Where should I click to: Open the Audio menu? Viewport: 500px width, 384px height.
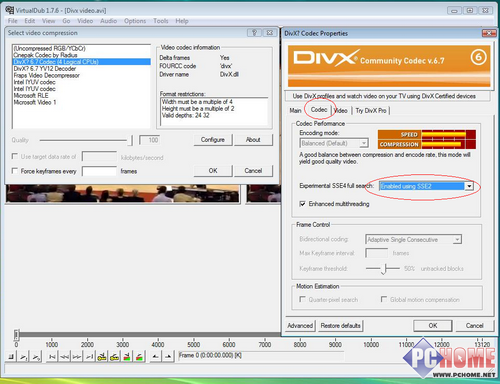click(x=108, y=21)
